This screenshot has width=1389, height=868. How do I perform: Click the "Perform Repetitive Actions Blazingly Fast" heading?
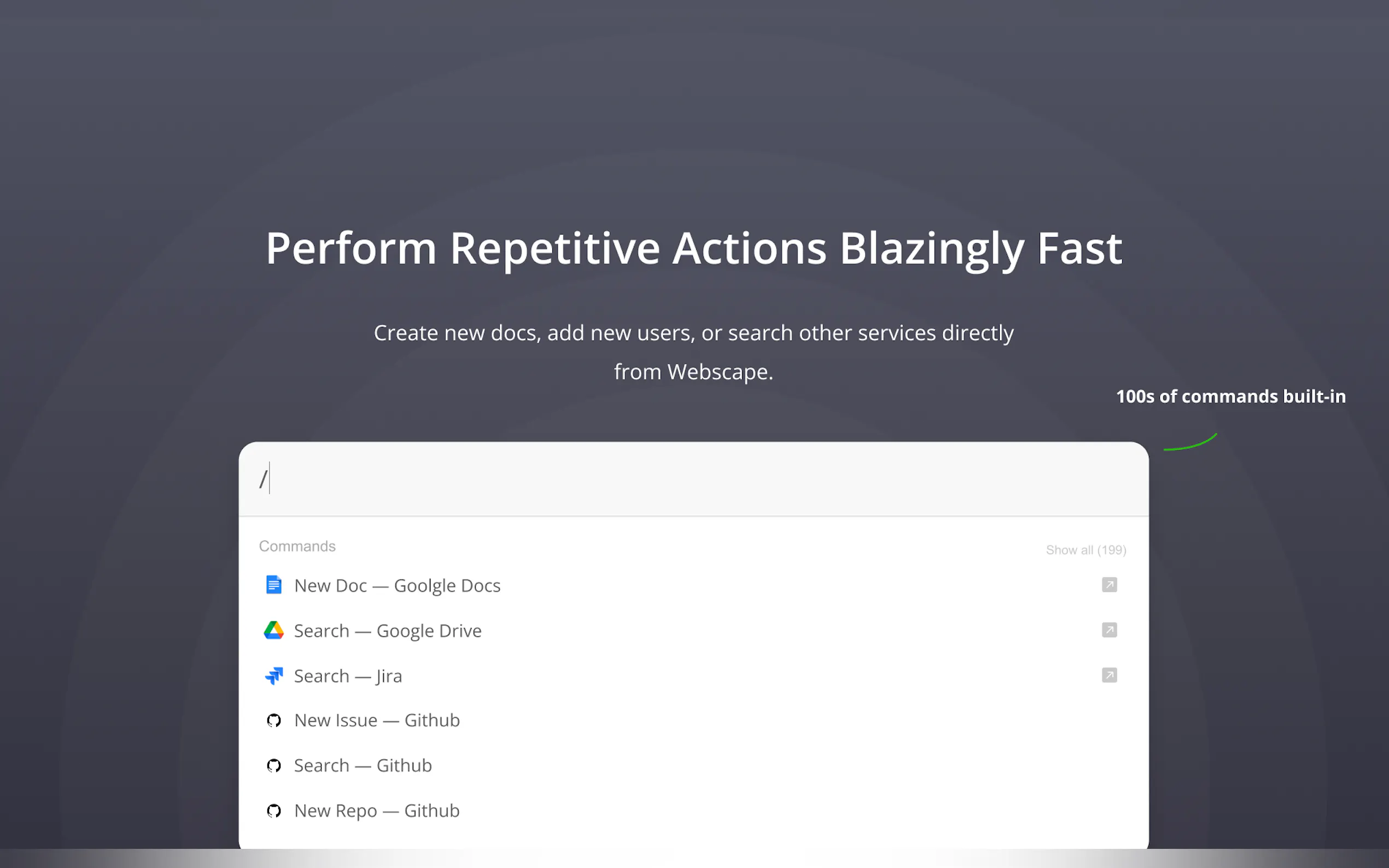click(x=693, y=248)
